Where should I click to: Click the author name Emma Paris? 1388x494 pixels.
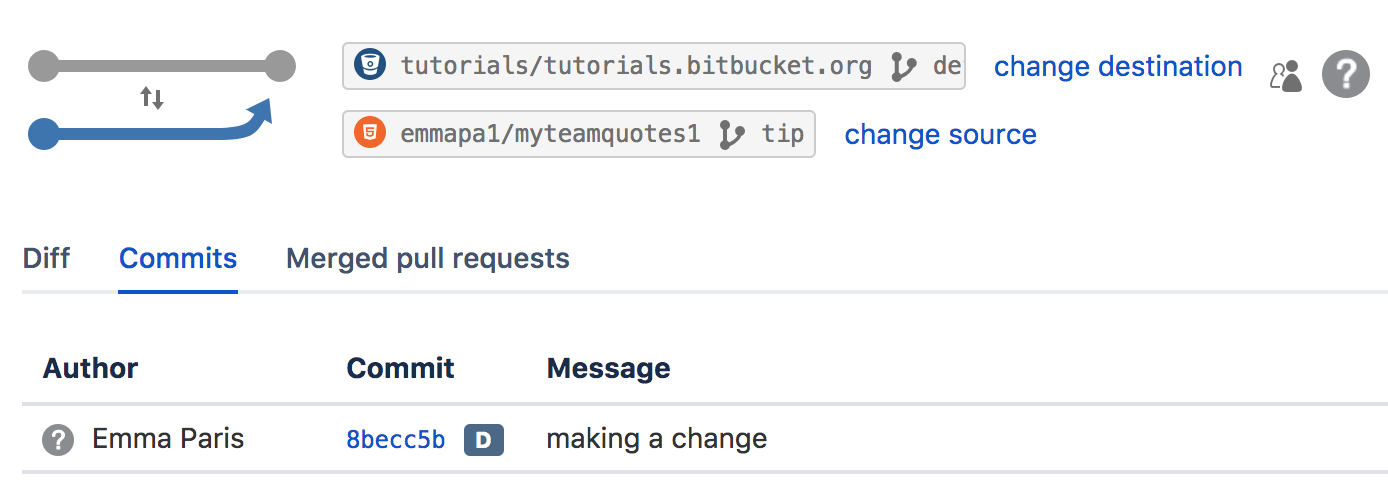168,438
